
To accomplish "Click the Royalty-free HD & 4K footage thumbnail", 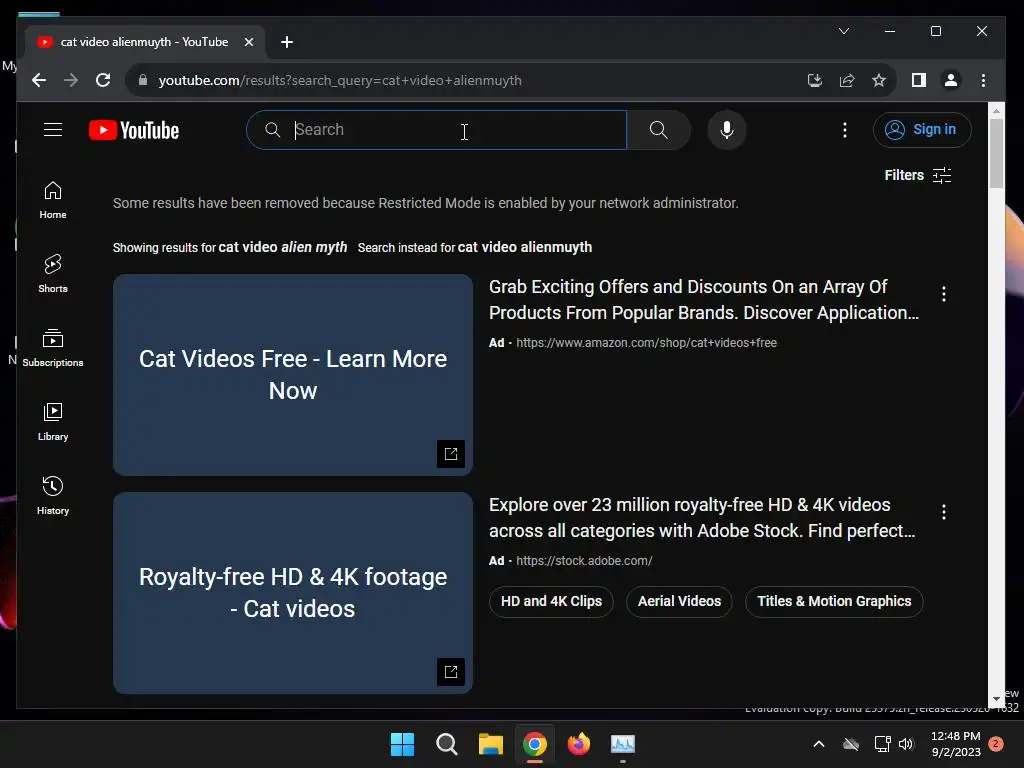I will click(293, 593).
